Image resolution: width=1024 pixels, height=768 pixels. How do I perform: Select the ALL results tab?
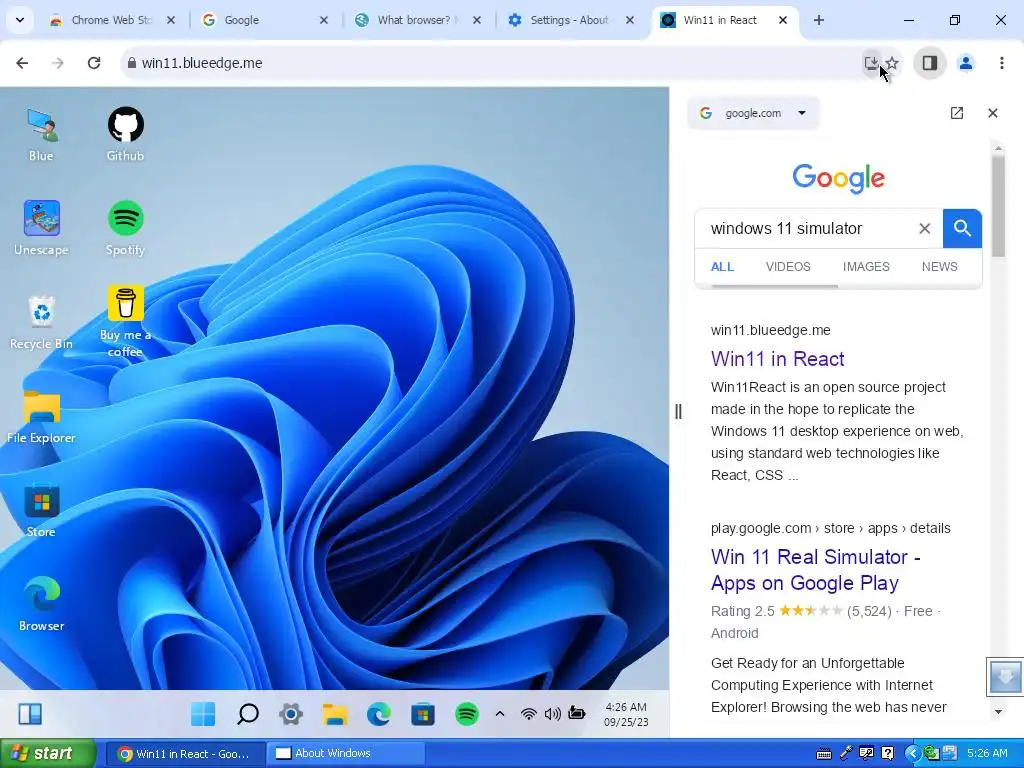[722, 266]
